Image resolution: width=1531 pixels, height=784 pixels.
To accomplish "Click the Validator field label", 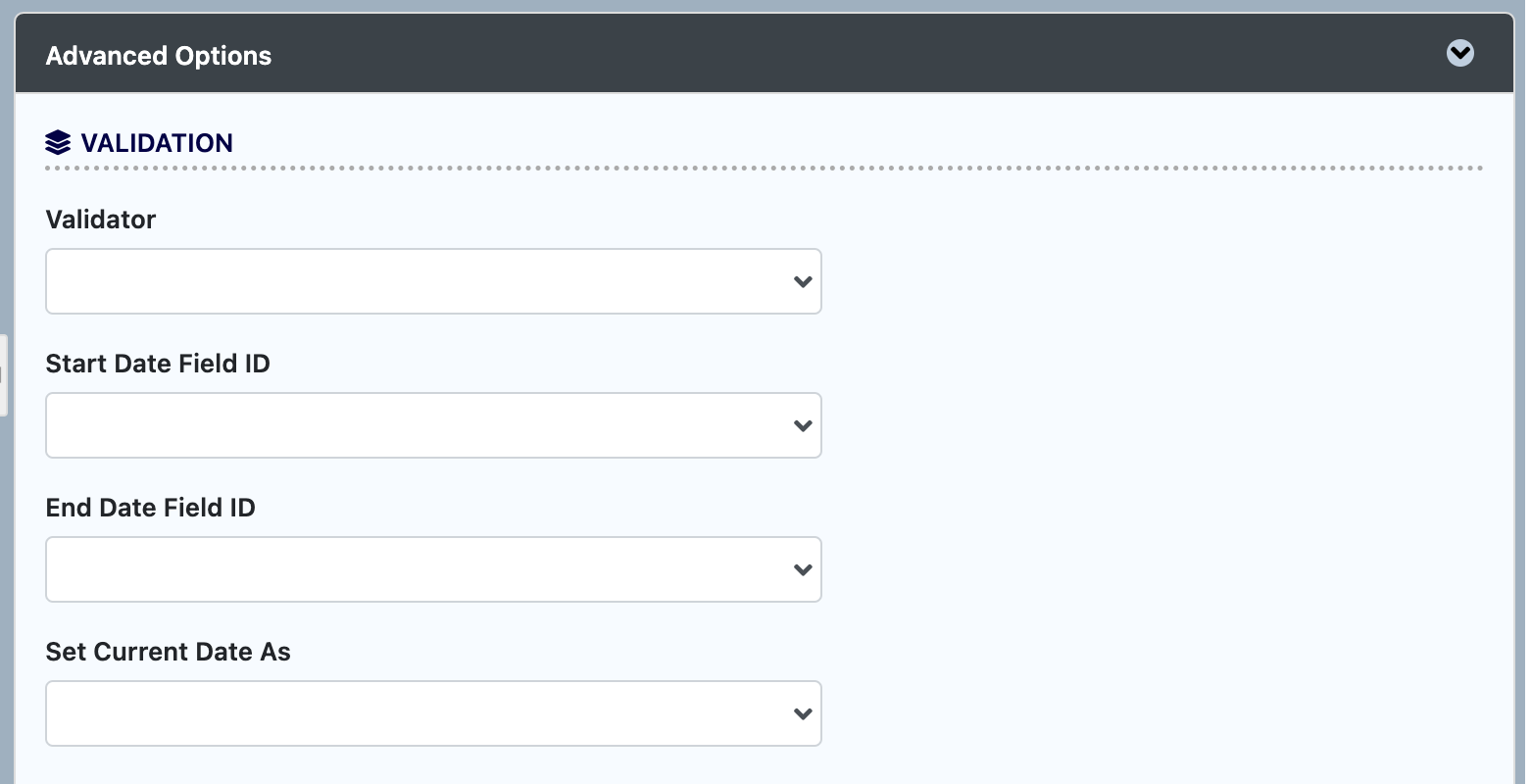I will [101, 220].
